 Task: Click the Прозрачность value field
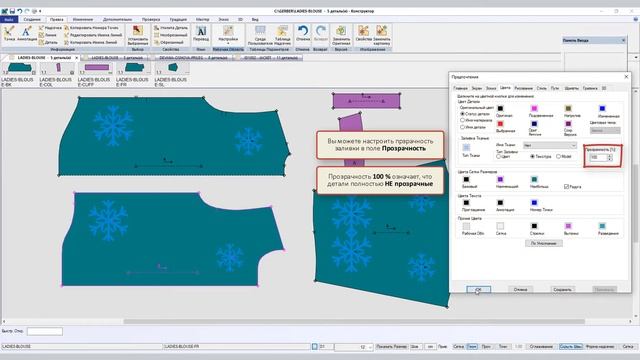pyautogui.click(x=598, y=158)
